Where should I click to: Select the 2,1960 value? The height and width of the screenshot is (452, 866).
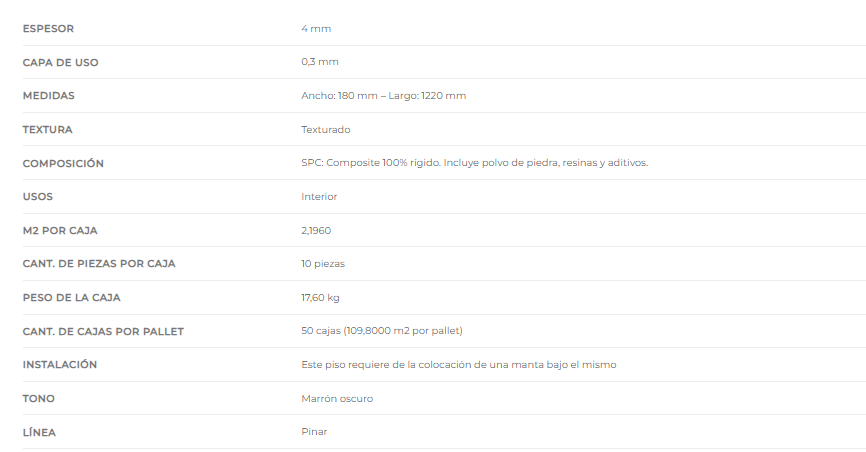click(x=316, y=230)
